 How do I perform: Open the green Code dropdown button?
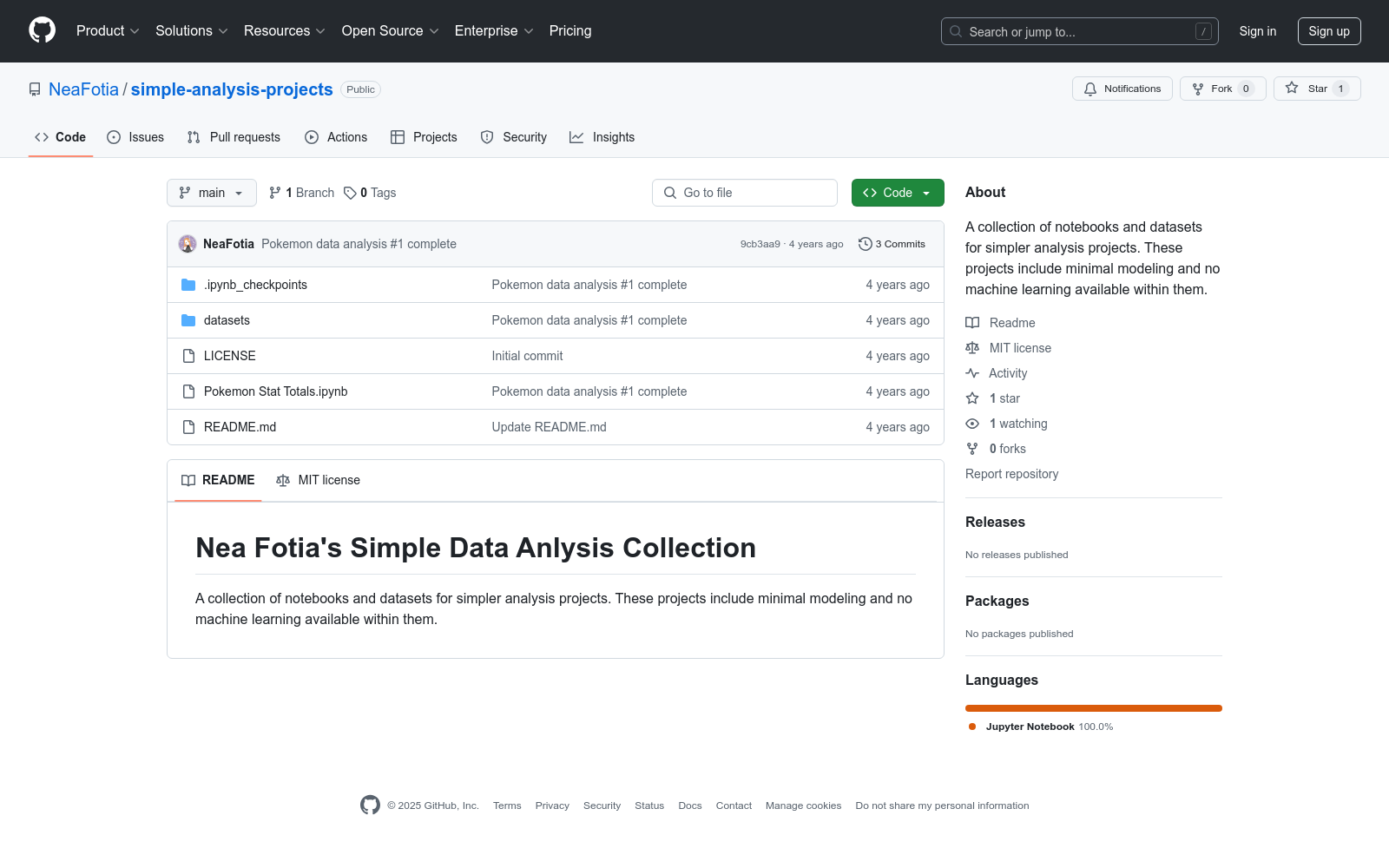[x=898, y=193]
